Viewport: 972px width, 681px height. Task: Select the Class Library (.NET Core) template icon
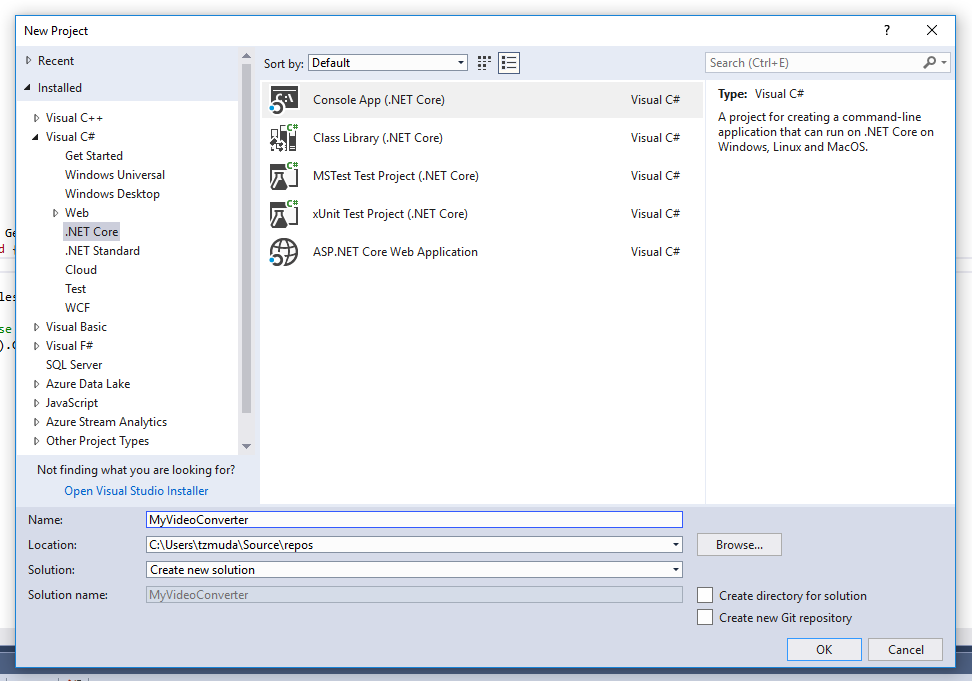coord(283,138)
